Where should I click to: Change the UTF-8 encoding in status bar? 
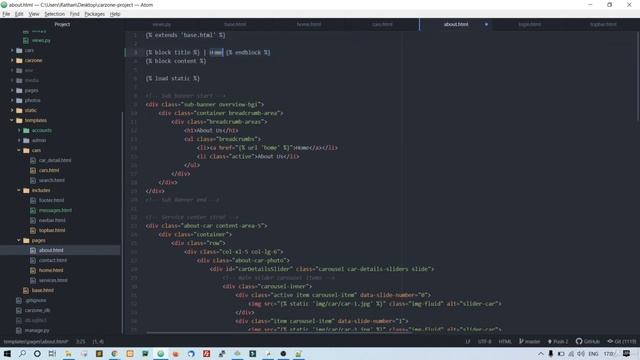(x=484, y=342)
